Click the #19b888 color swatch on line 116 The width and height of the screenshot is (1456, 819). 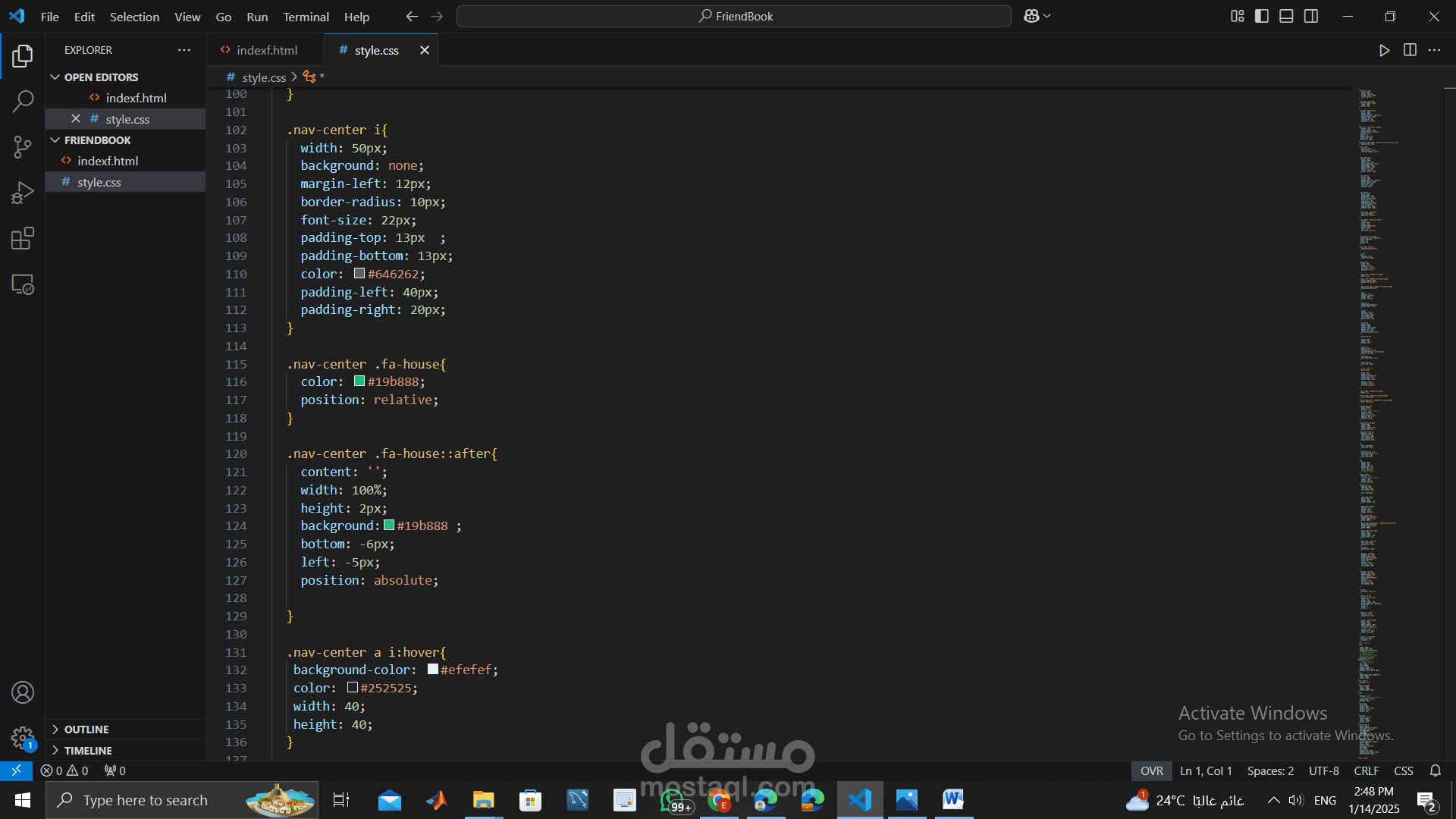tap(359, 381)
